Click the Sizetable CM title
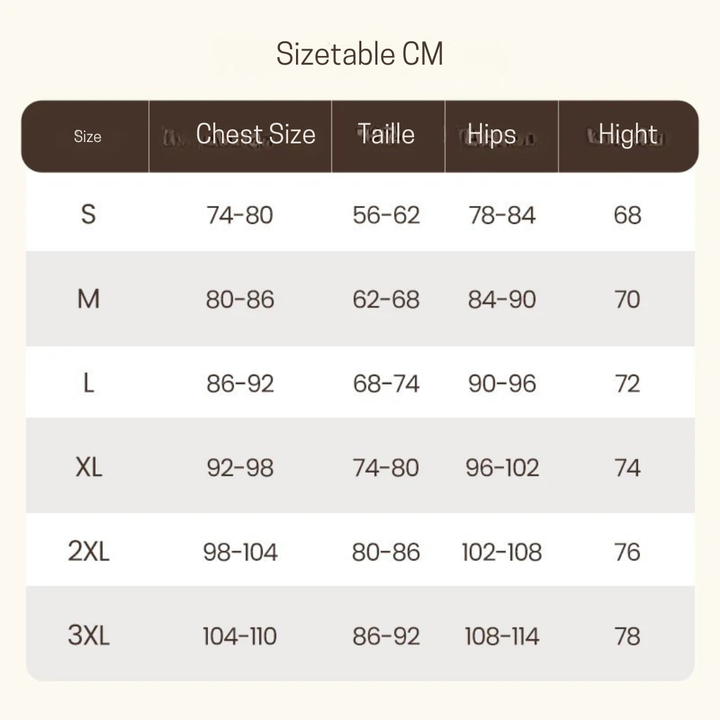The width and height of the screenshot is (720, 720). coord(359,54)
